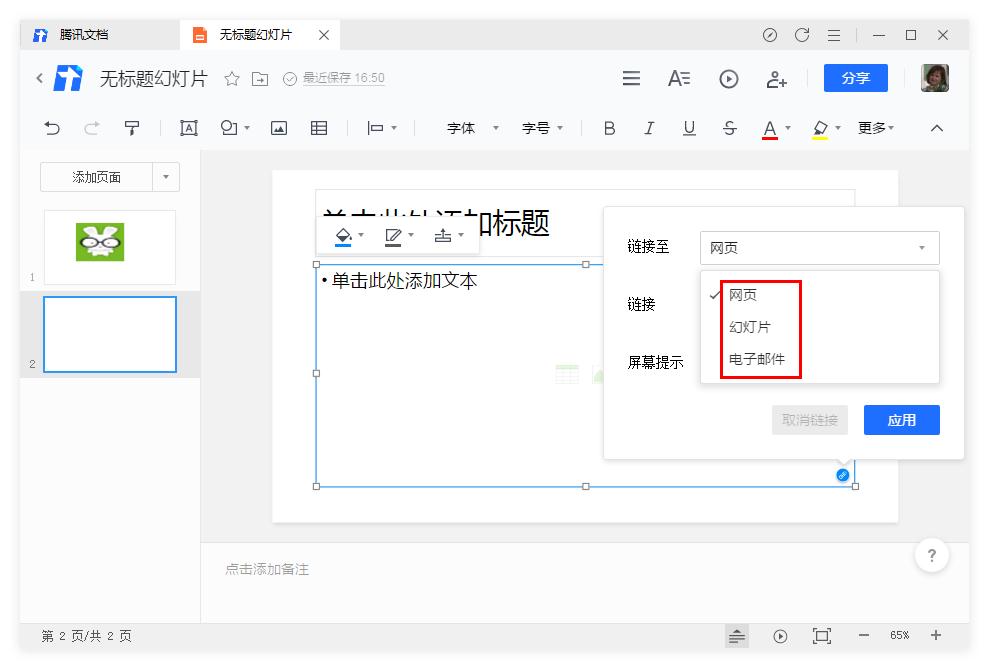Click the add collaborator icon

[776, 78]
